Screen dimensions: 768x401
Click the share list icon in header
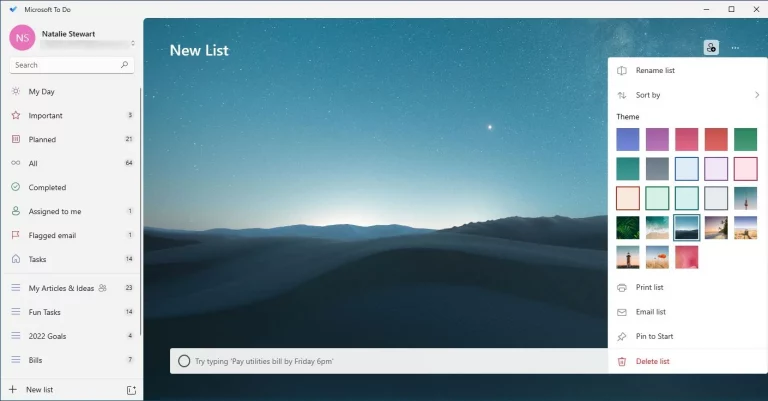click(x=711, y=47)
